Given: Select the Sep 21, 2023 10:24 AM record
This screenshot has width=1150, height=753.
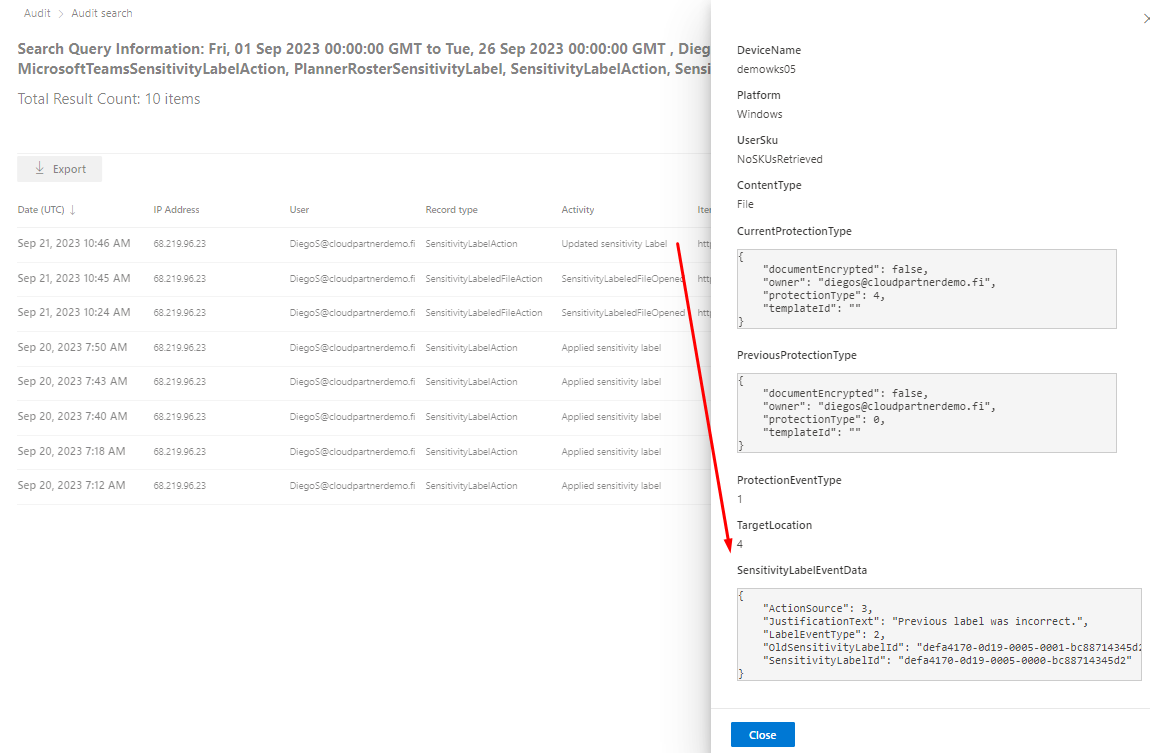Looking at the screenshot, I should [x=74, y=313].
